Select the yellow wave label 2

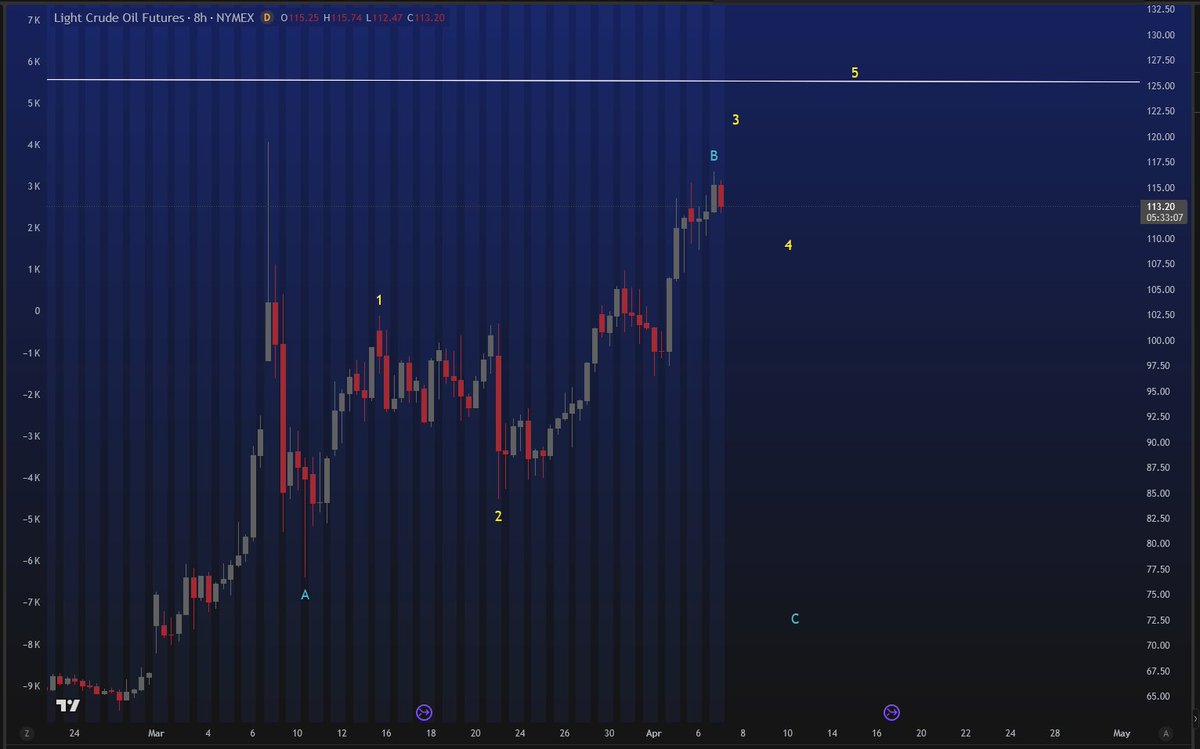[498, 516]
